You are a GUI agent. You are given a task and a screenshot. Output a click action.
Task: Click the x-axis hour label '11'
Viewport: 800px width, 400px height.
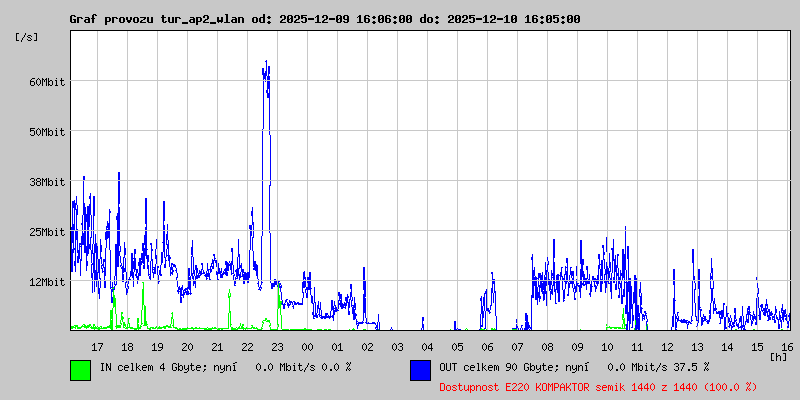tap(637, 347)
